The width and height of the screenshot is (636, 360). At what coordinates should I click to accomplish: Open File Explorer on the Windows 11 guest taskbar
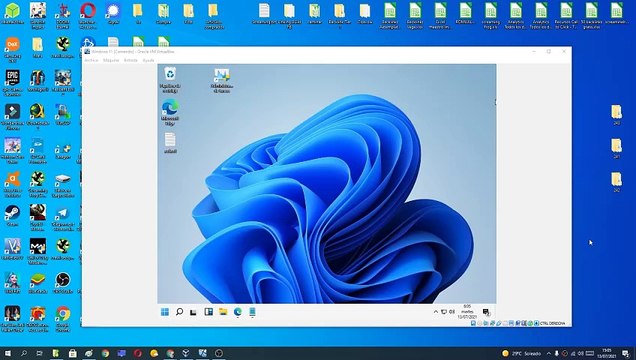click(223, 311)
